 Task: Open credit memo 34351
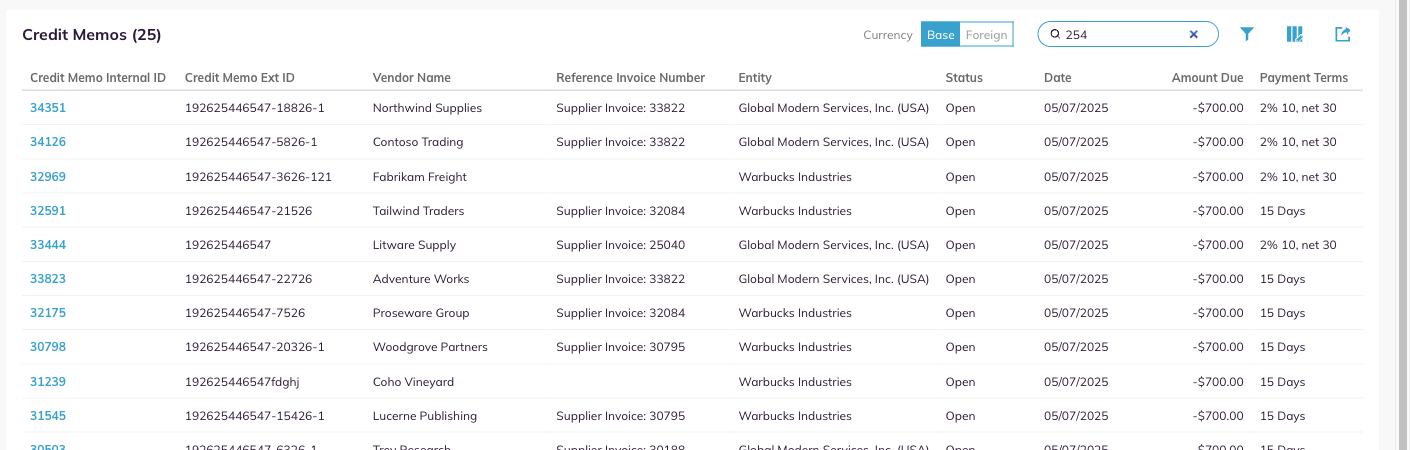(x=48, y=108)
